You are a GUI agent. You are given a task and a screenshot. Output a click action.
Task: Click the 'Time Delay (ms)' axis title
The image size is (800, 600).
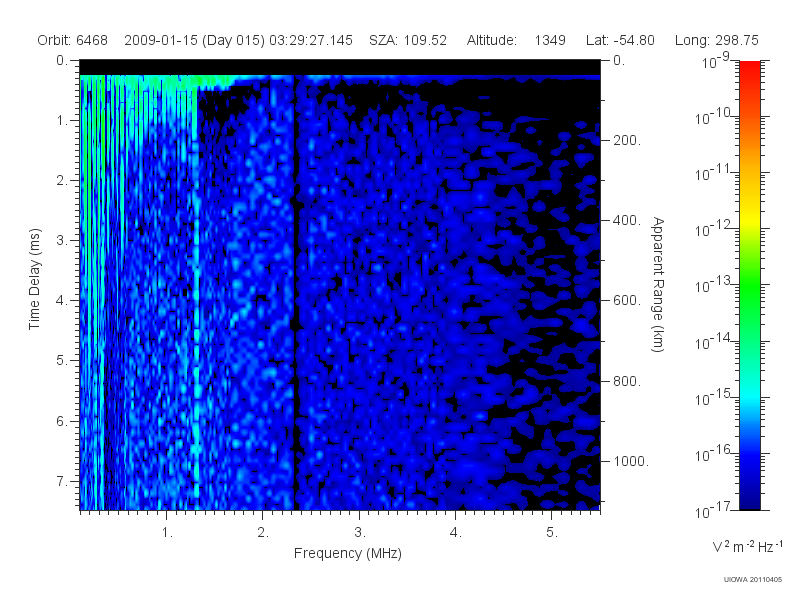(34, 279)
